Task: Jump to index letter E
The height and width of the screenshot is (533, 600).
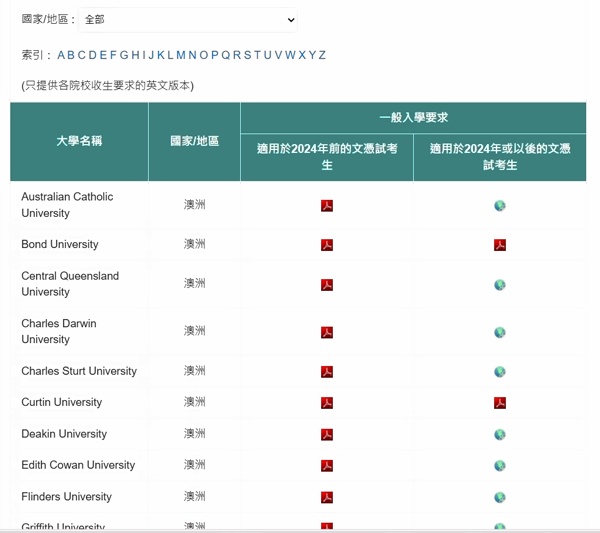Action: click(x=103, y=55)
